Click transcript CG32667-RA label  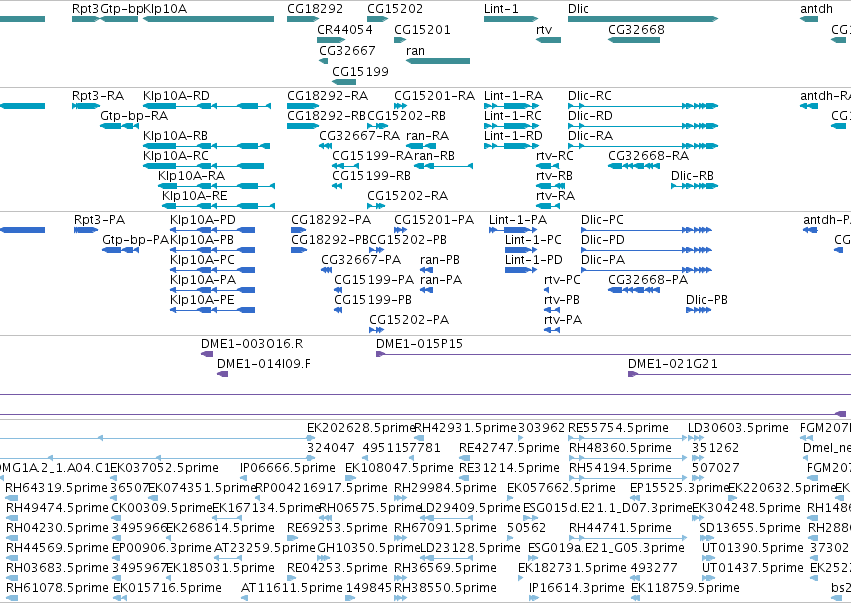(x=359, y=136)
